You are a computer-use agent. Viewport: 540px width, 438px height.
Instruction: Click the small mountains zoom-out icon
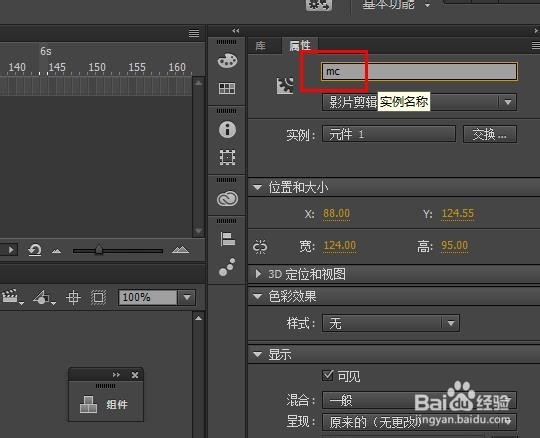coord(56,251)
